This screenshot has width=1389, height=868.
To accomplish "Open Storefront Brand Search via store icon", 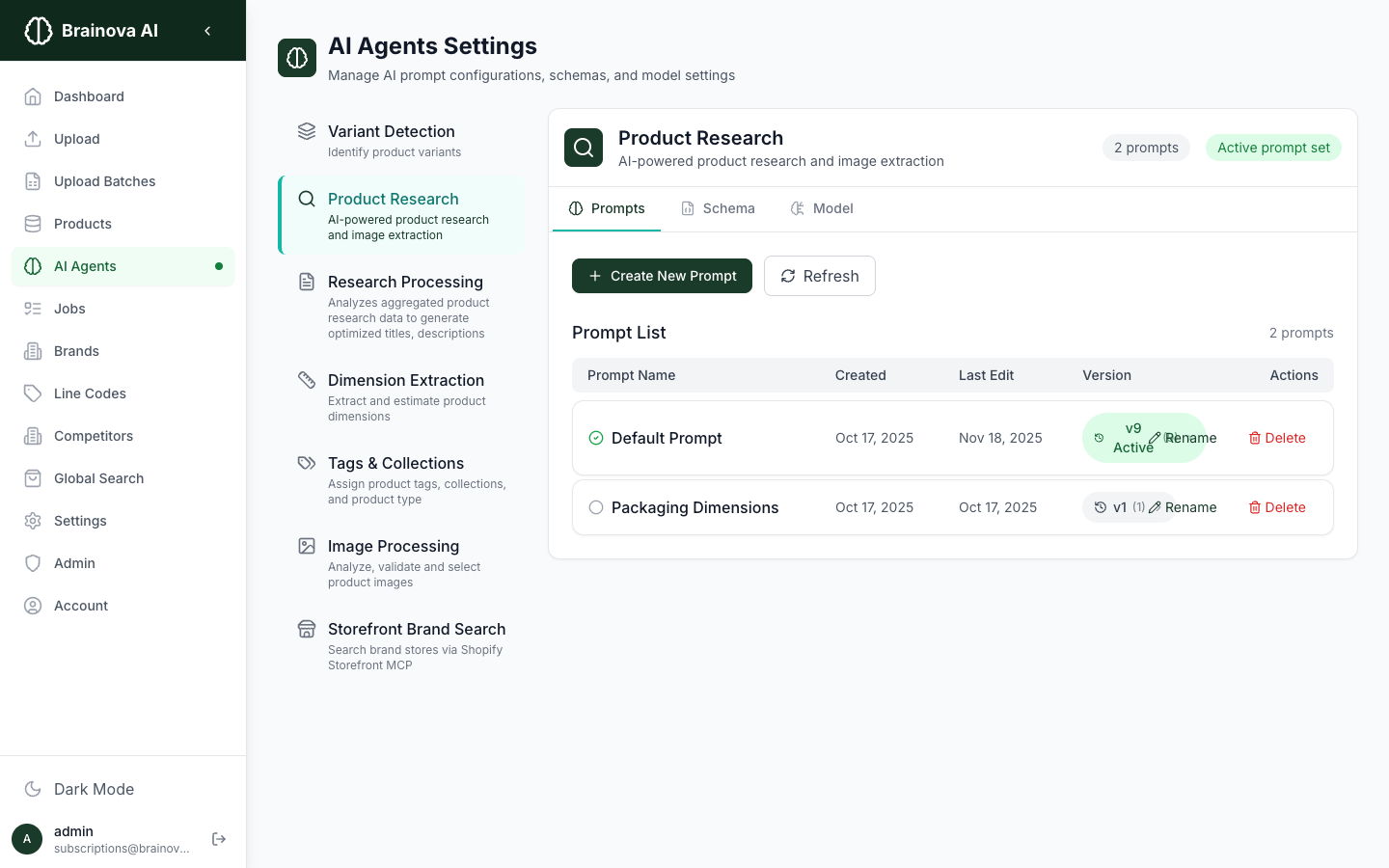I will tap(306, 628).
